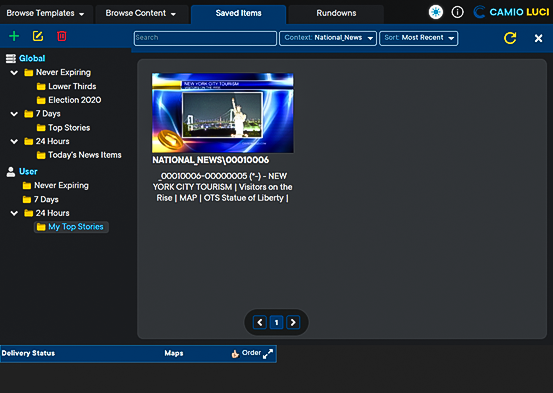The width and height of the screenshot is (553, 393).
Task: Select Global Never Expiring folder
Action: 57,72
